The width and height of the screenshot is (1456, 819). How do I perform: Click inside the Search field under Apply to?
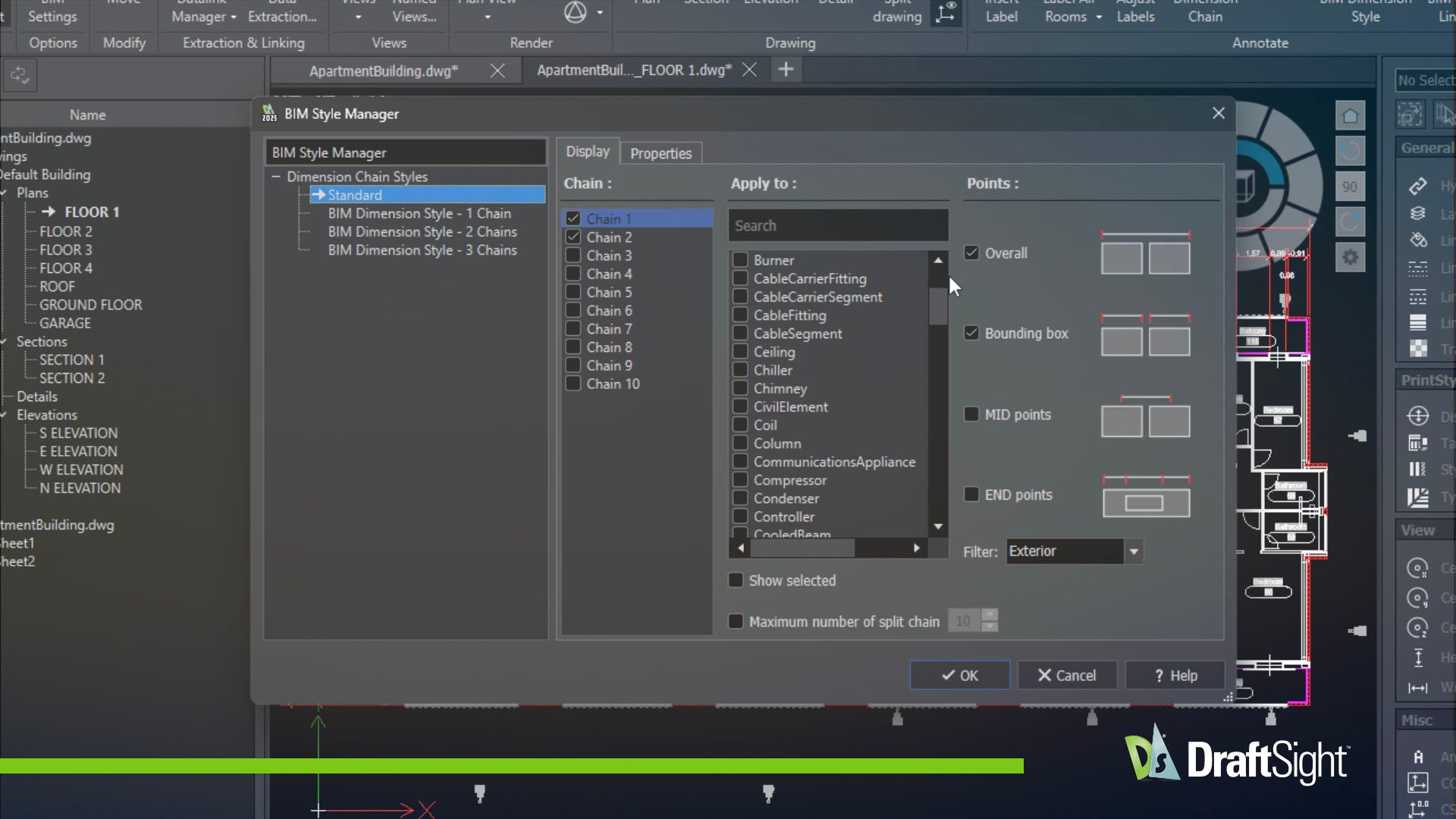click(837, 225)
